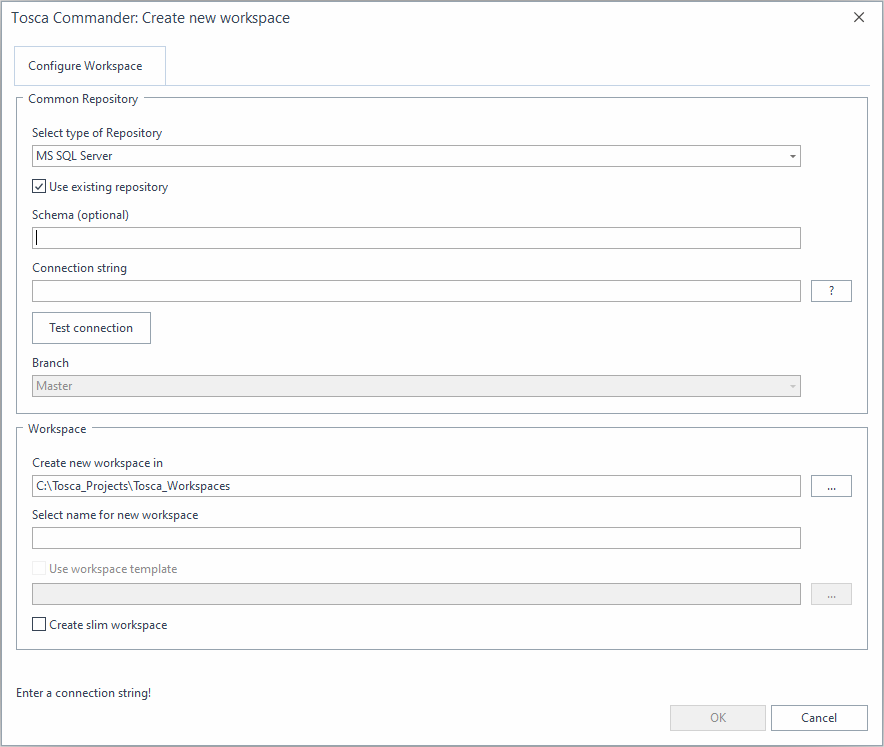Uncheck Use existing repository checkbox
Screen dimensions: 884x747
pyautogui.click(x=39, y=187)
